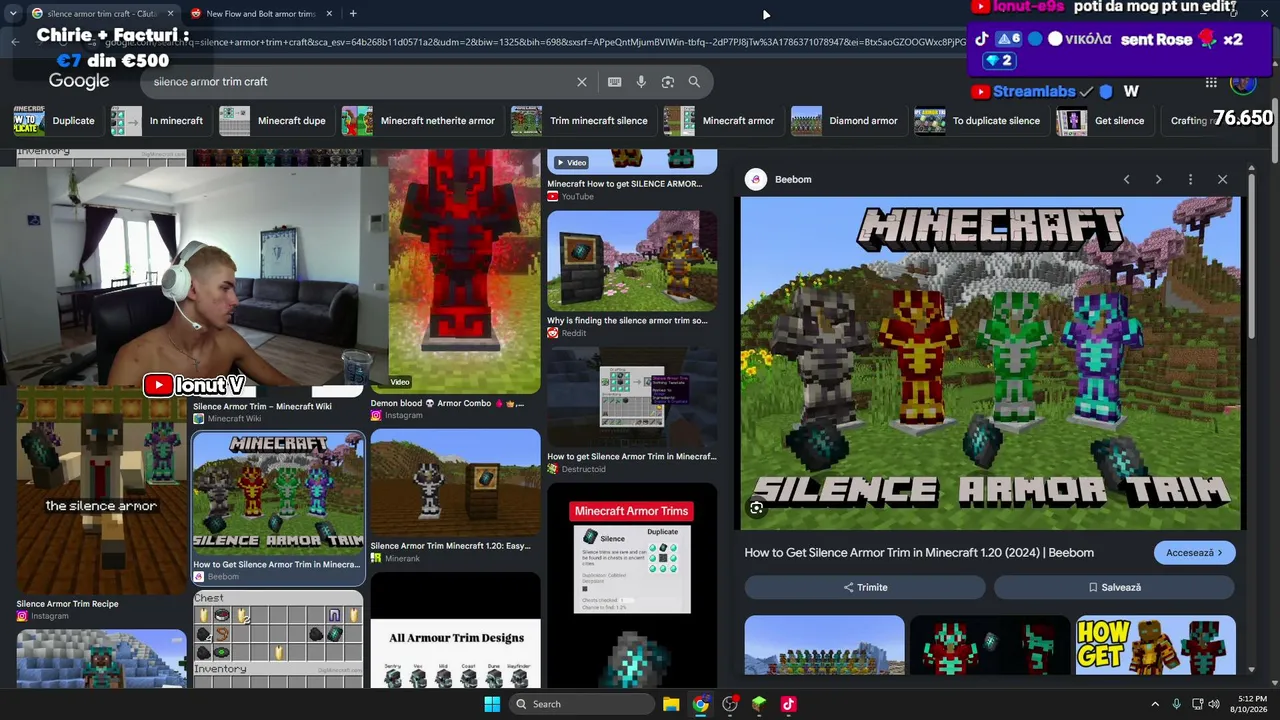
Task: Start voice search with the microphone icon
Action: coord(641,82)
